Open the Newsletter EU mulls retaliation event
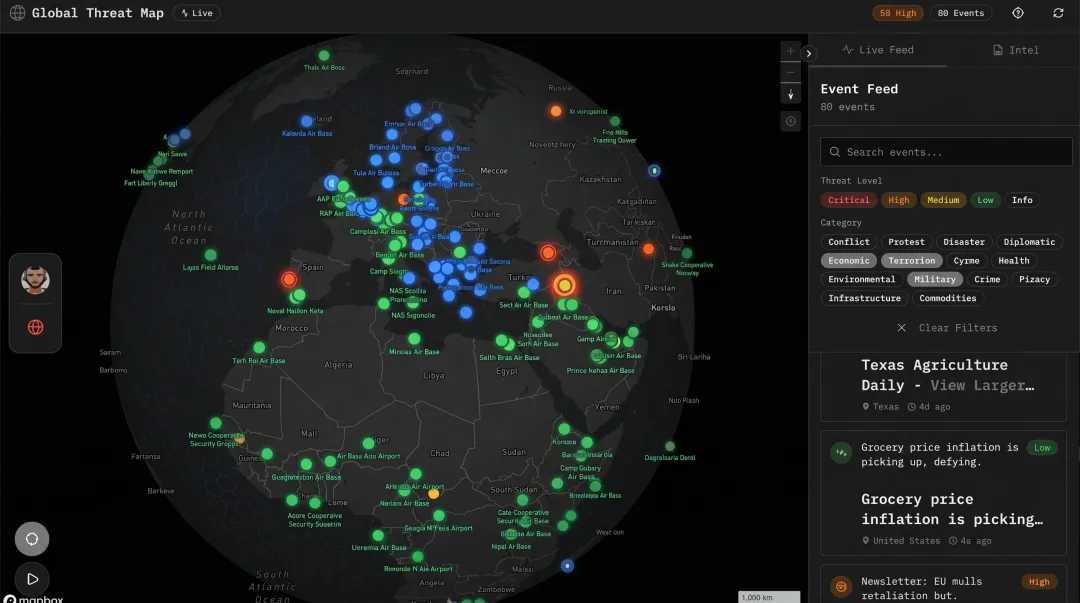The width and height of the screenshot is (1080, 603). (944, 584)
